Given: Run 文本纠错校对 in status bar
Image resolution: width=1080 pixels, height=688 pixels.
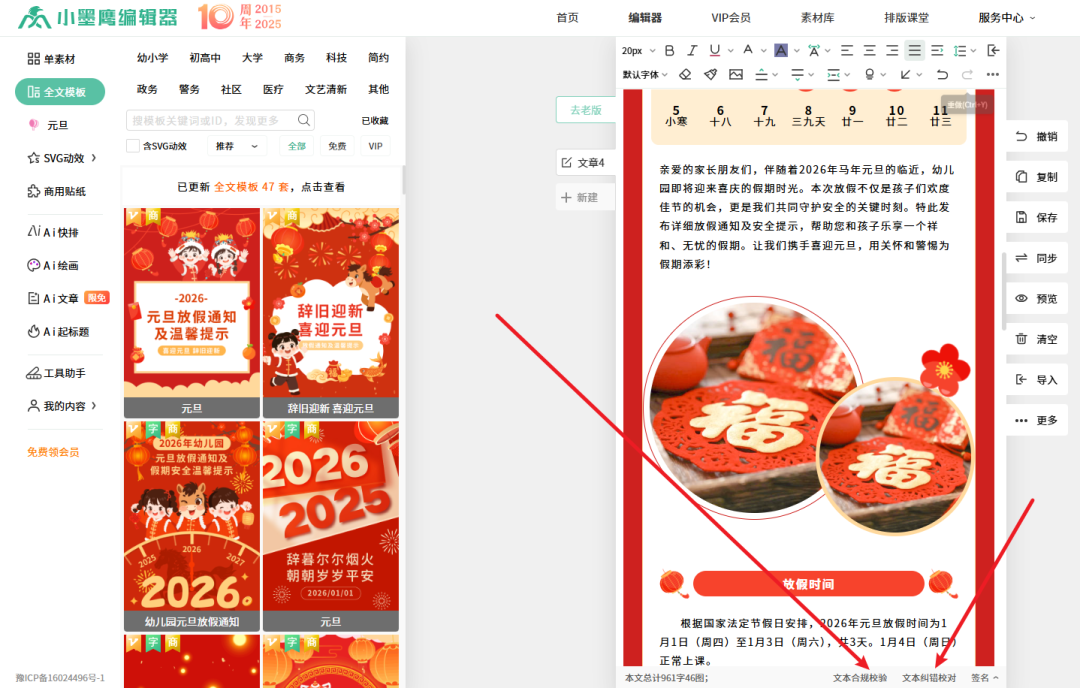Looking at the screenshot, I should click(x=929, y=678).
